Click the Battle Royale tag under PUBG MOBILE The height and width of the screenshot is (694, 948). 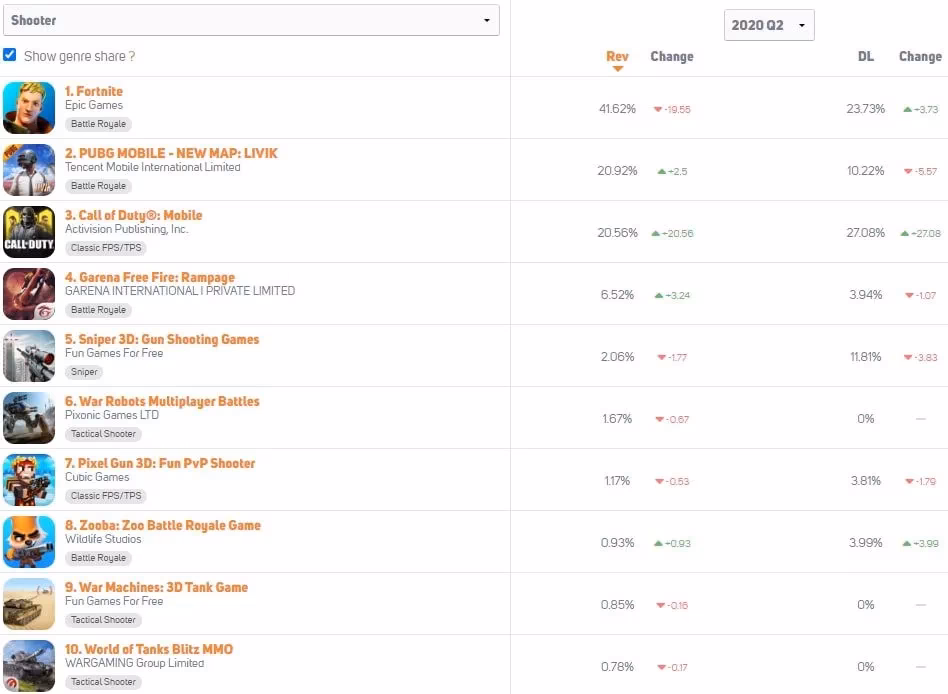coord(99,186)
